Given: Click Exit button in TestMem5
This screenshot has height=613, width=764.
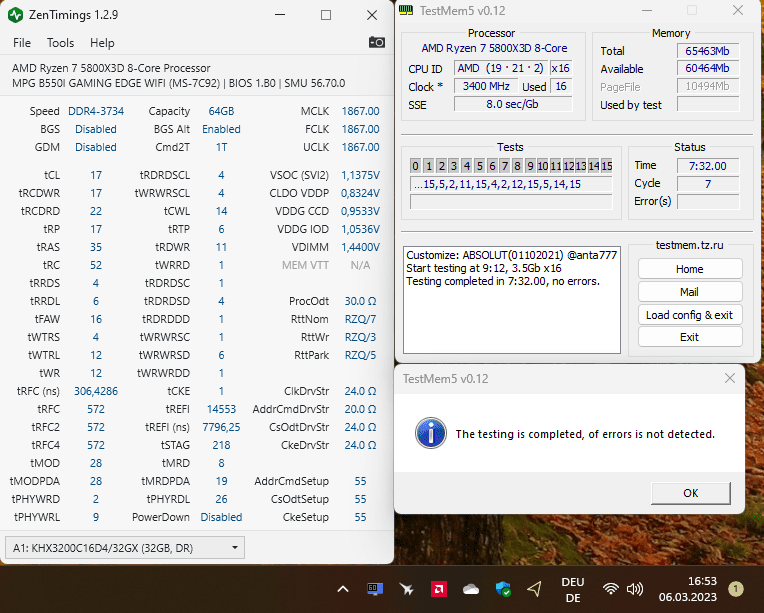Looking at the screenshot, I should click(690, 337).
